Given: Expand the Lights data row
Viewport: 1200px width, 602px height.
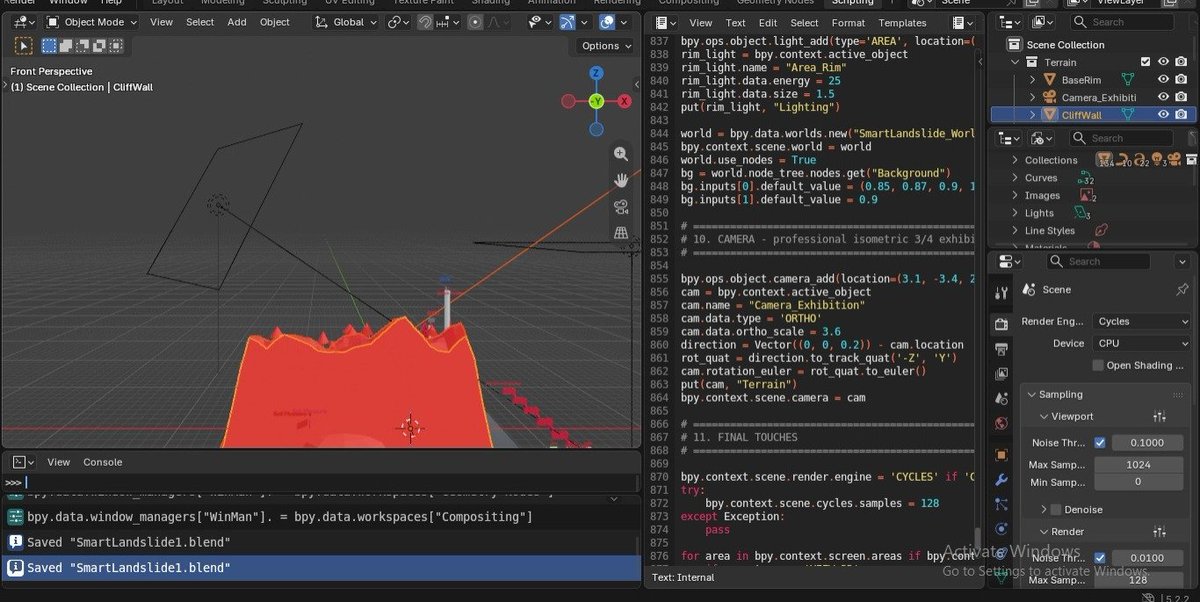Looking at the screenshot, I should click(1016, 213).
